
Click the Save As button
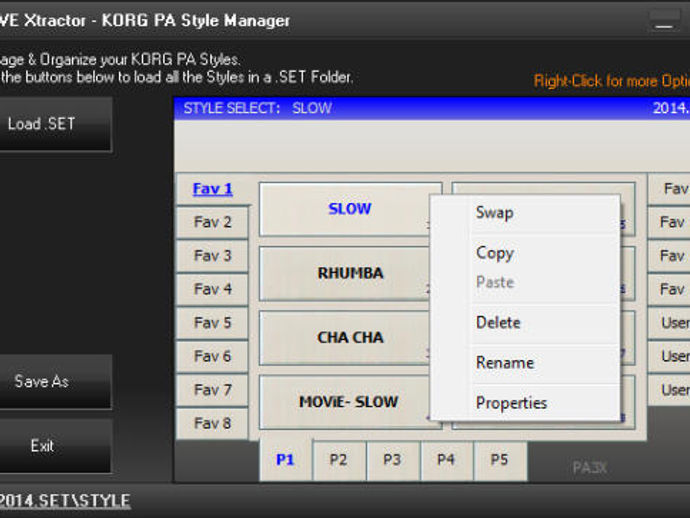(55, 382)
